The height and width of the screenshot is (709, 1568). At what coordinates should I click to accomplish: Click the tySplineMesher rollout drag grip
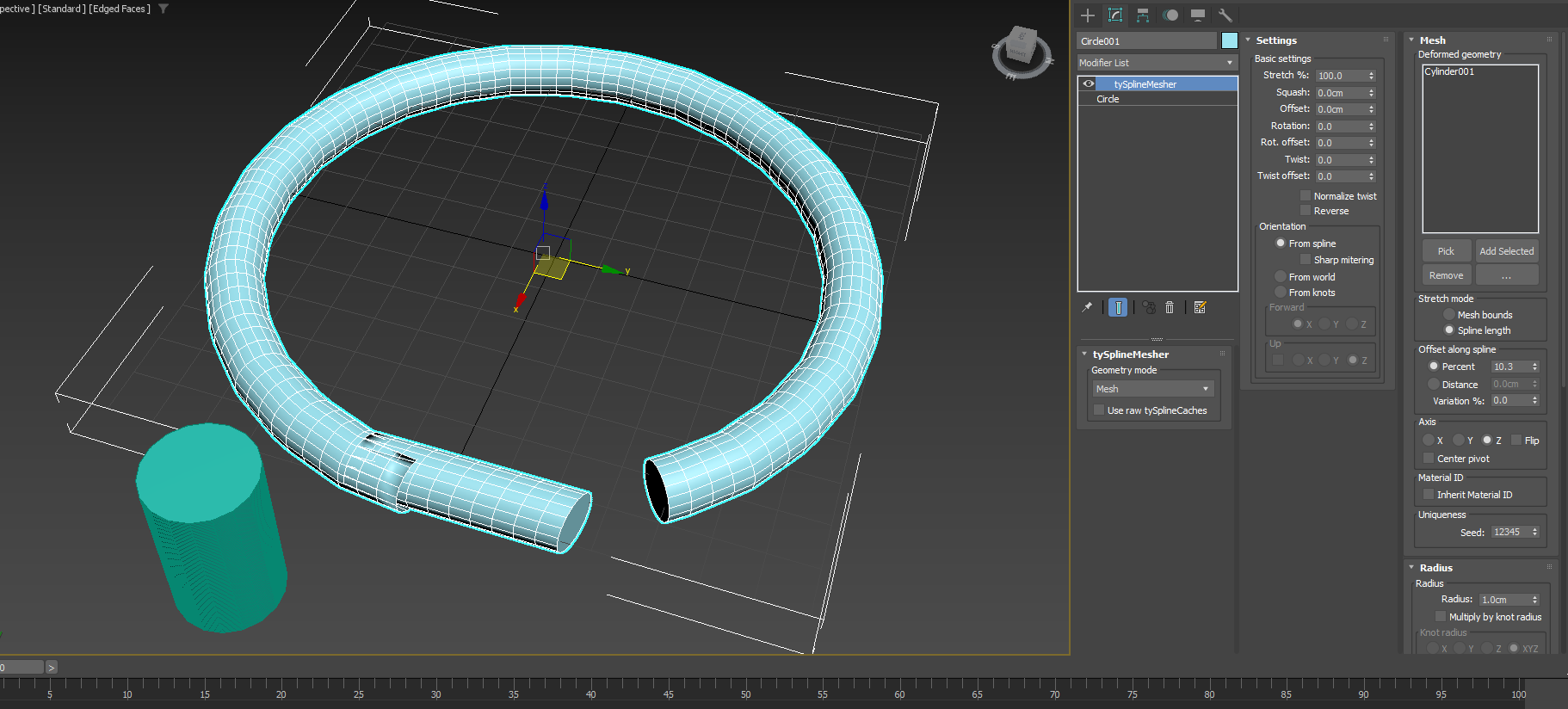[1222, 354]
